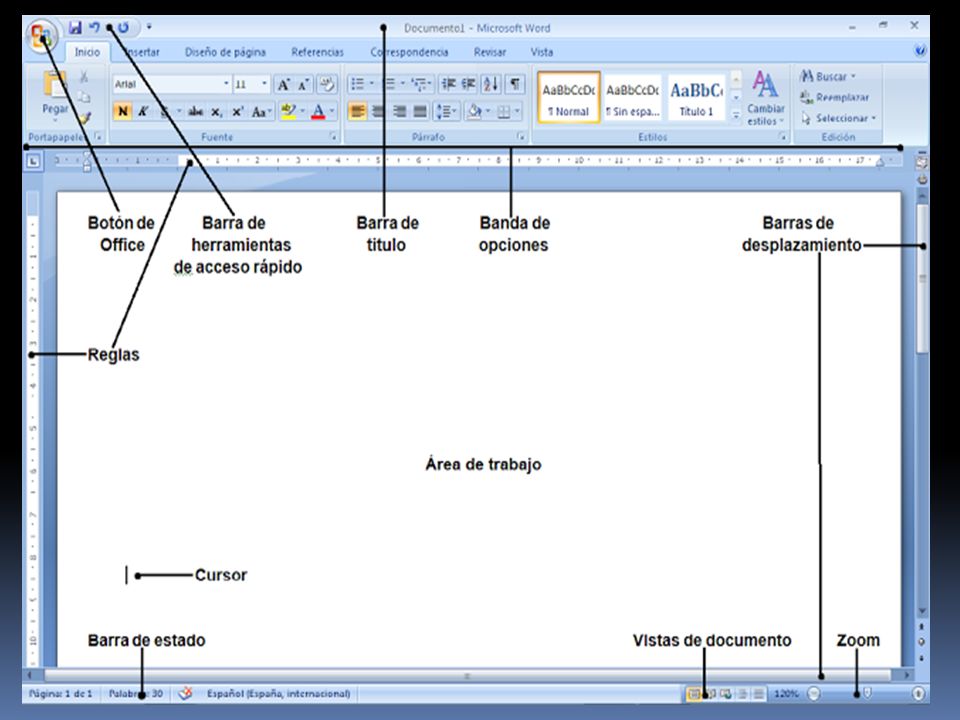Click the Buscar button
Image resolution: width=960 pixels, height=720 pixels.
click(x=828, y=77)
